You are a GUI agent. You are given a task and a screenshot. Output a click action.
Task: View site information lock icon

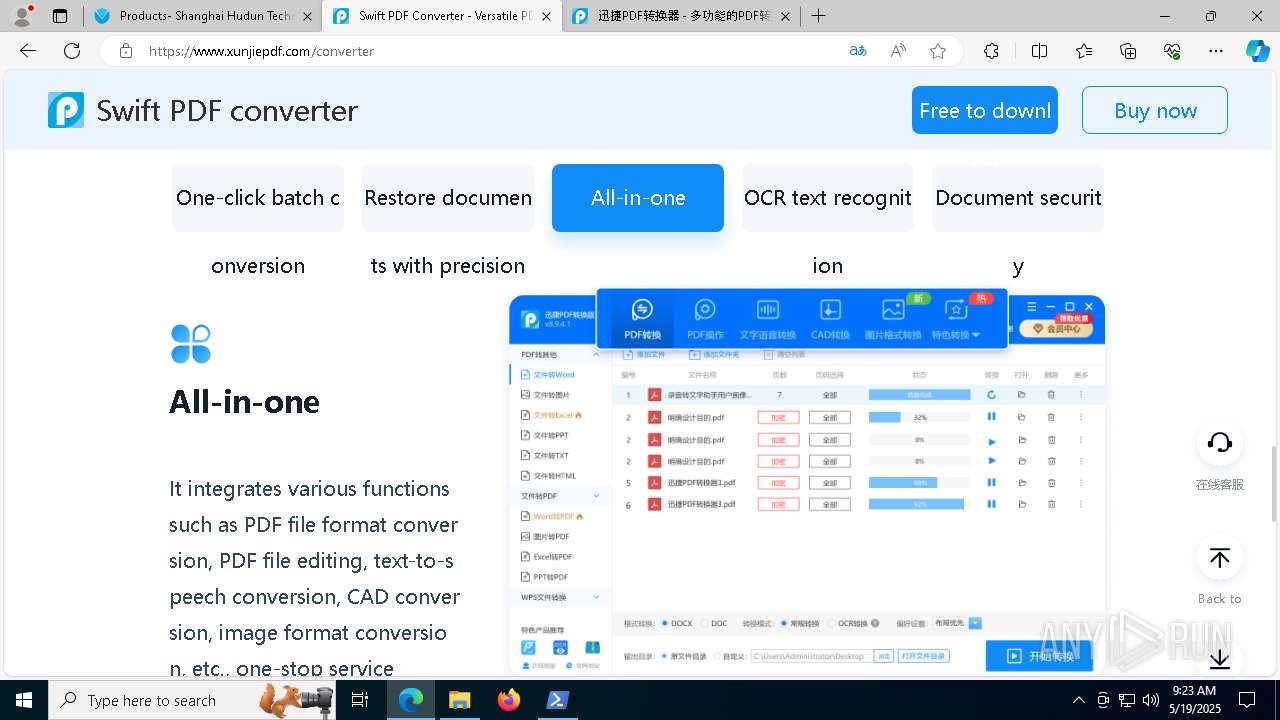pyautogui.click(x=126, y=51)
